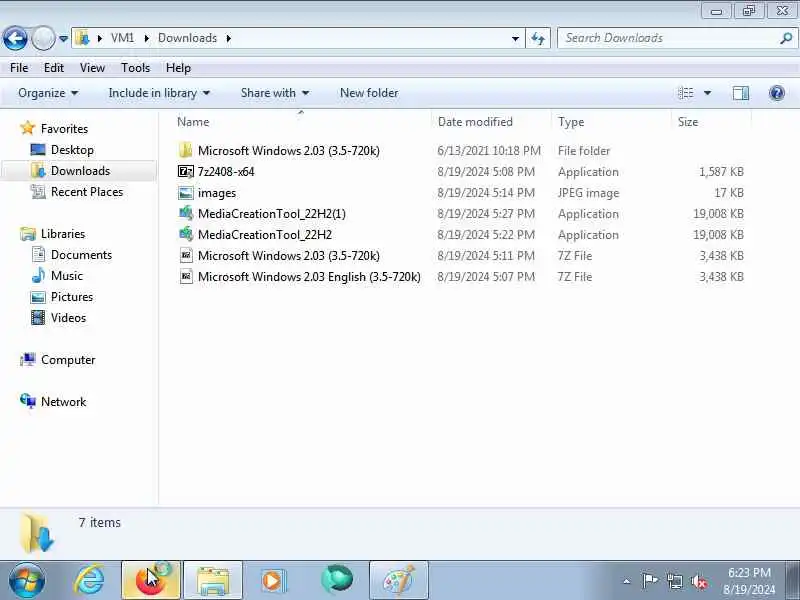
Task: Click the VM1 breadcrumb in the address bar
Action: pyautogui.click(x=122, y=38)
